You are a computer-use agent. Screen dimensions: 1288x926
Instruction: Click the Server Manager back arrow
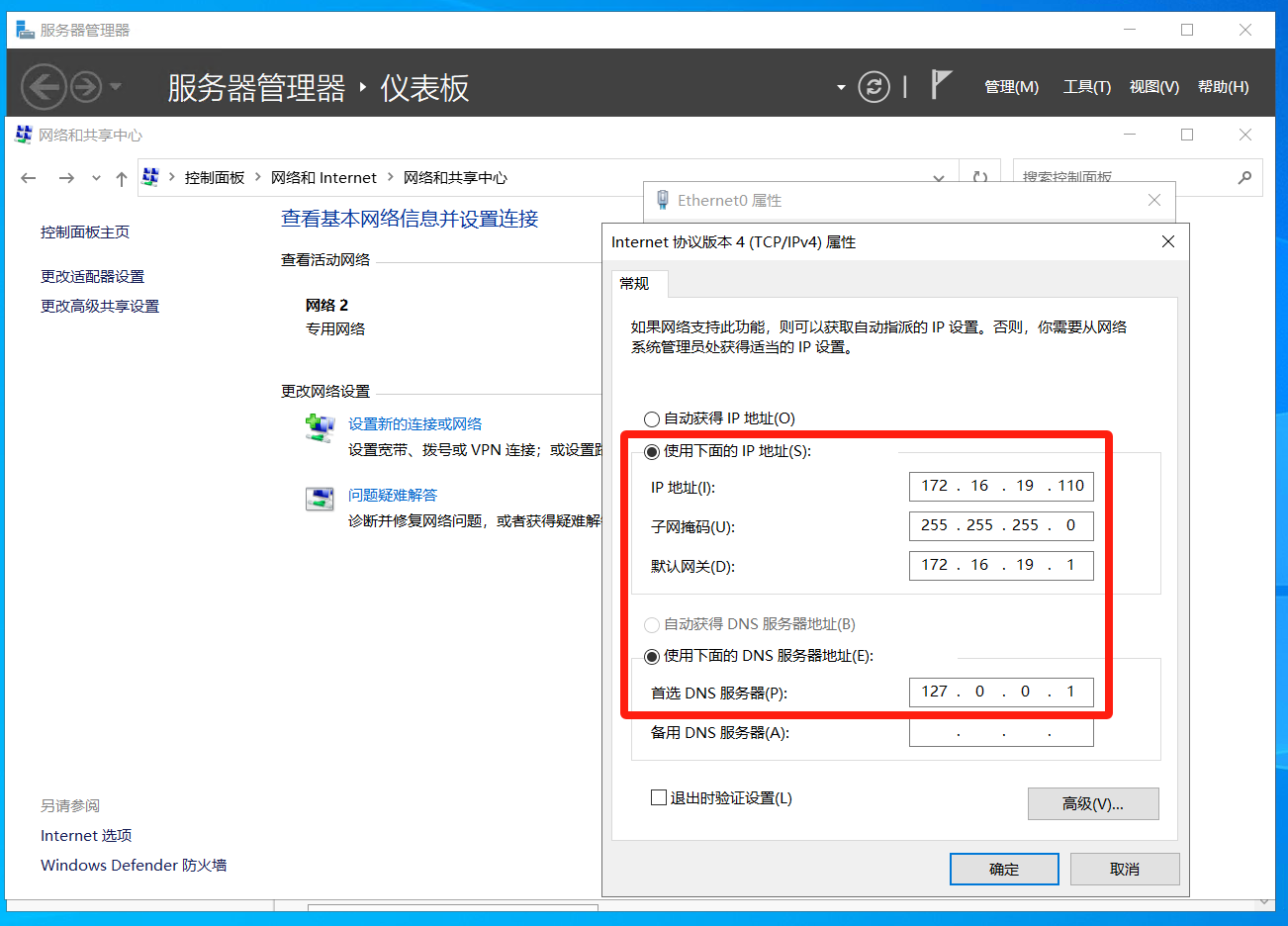pyautogui.click(x=44, y=87)
